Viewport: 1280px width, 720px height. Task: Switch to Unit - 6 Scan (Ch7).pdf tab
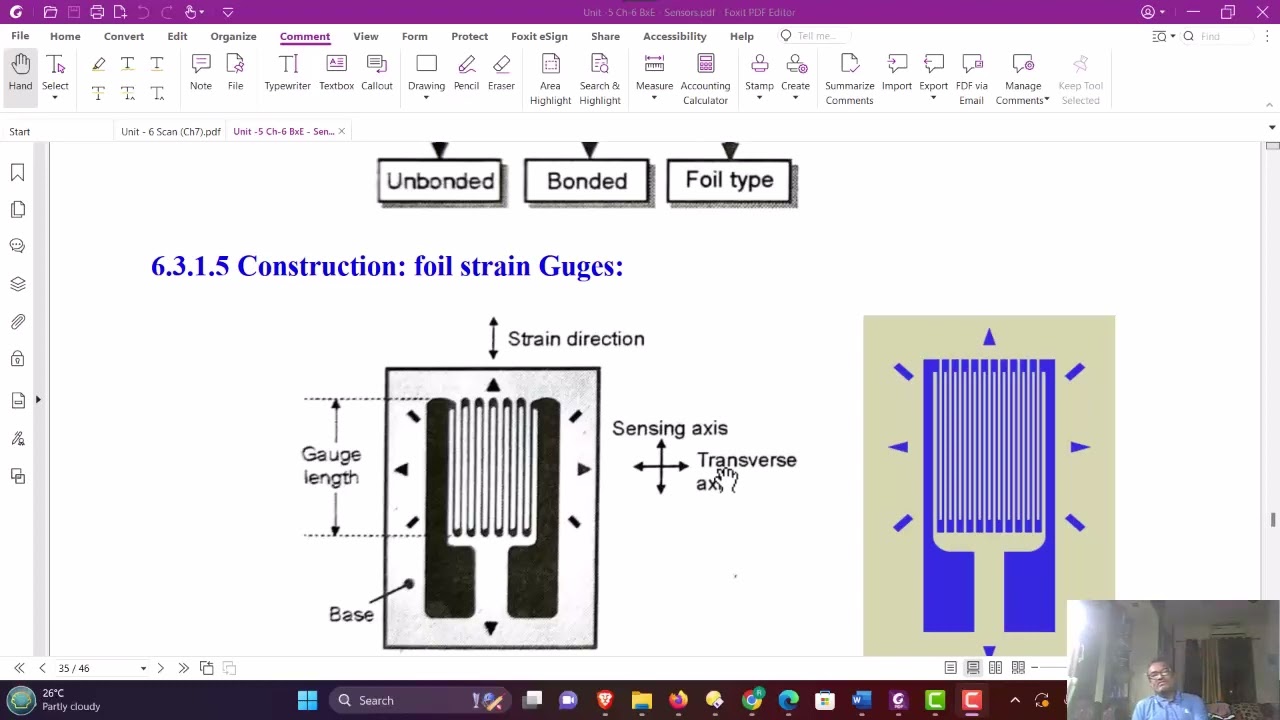[x=171, y=131]
